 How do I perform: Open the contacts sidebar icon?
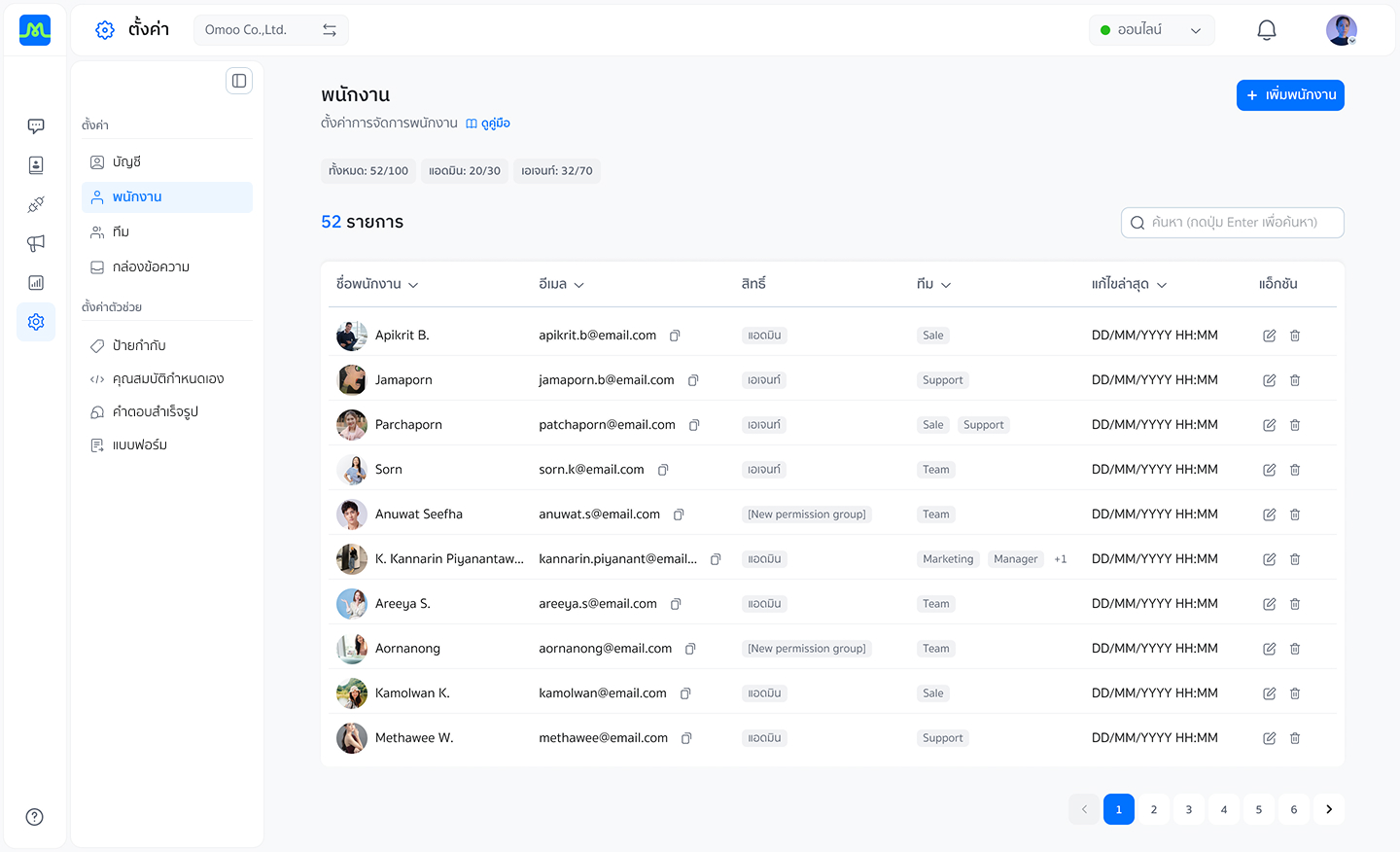point(36,165)
